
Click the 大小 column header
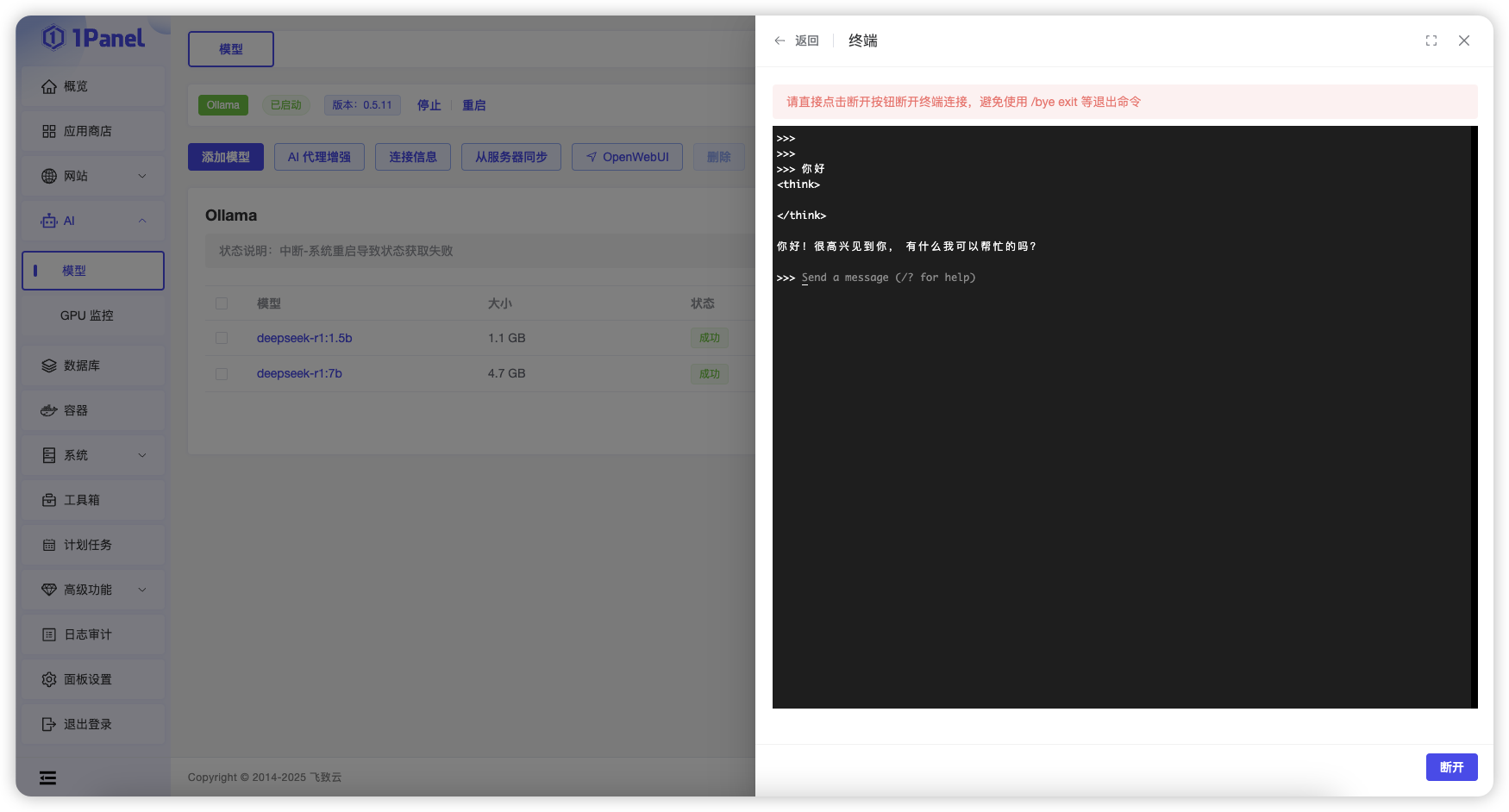click(500, 303)
